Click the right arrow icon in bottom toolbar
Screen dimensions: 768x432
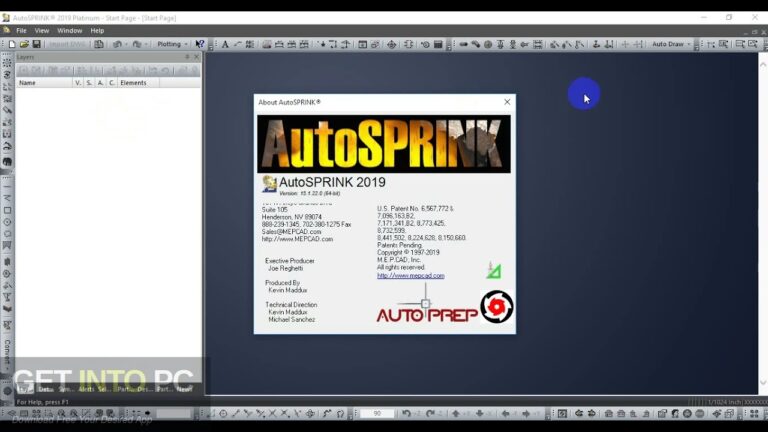[x=526, y=414]
